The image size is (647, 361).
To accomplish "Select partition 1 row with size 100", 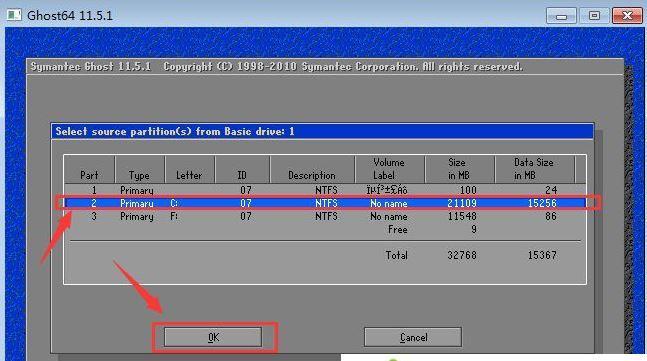I will click(x=325, y=190).
